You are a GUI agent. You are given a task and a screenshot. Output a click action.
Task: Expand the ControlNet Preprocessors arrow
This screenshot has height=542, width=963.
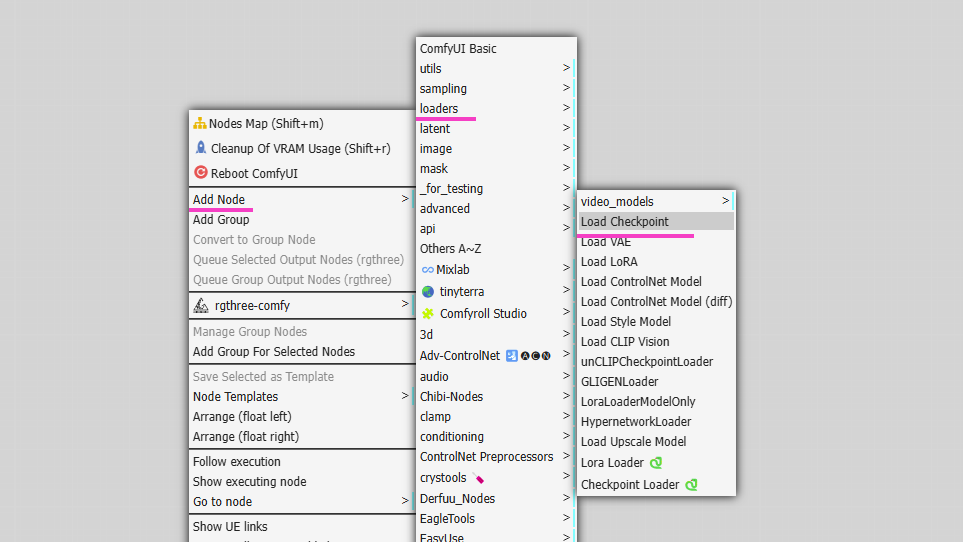(566, 455)
